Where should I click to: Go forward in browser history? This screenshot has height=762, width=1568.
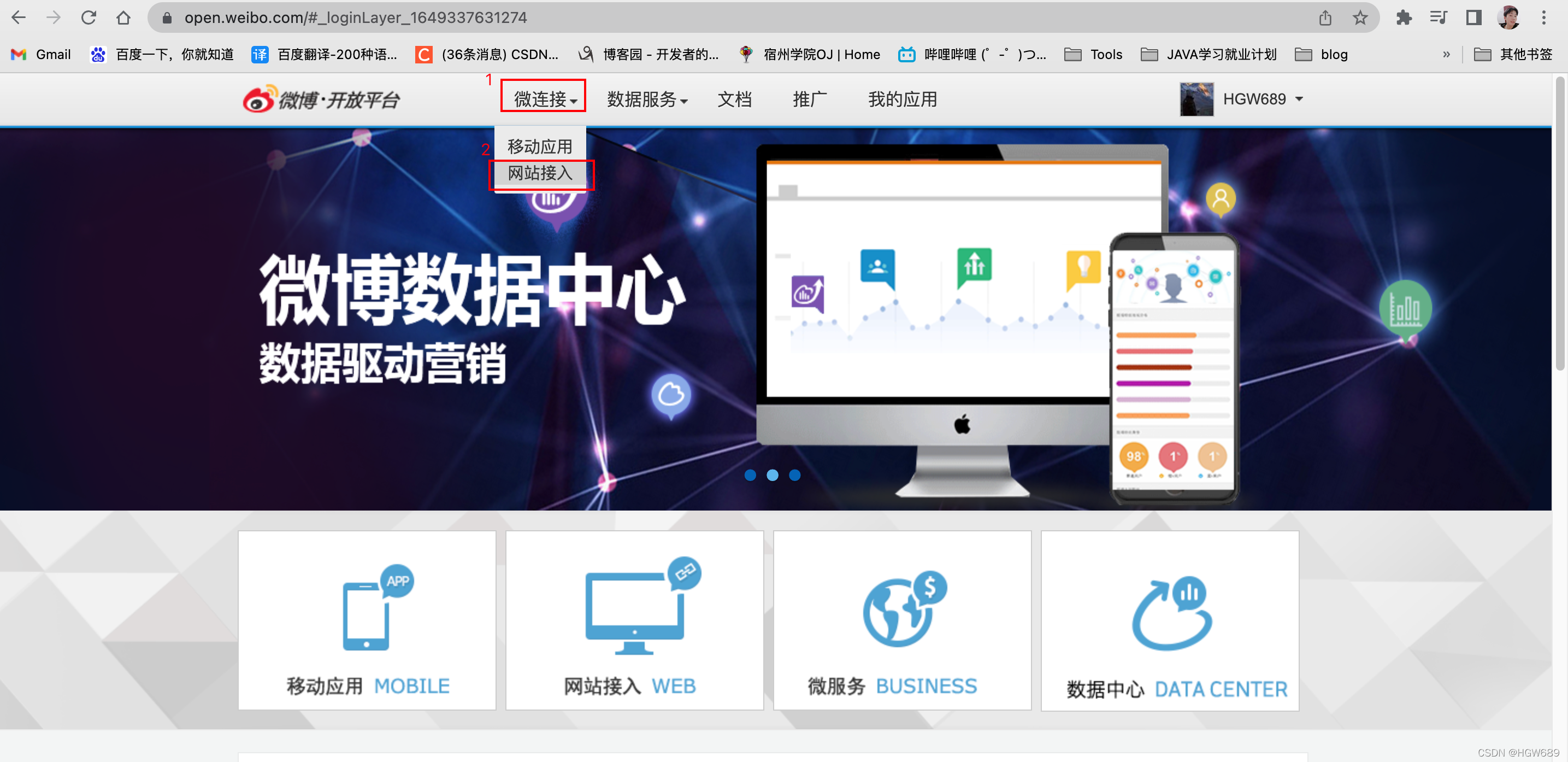(54, 17)
